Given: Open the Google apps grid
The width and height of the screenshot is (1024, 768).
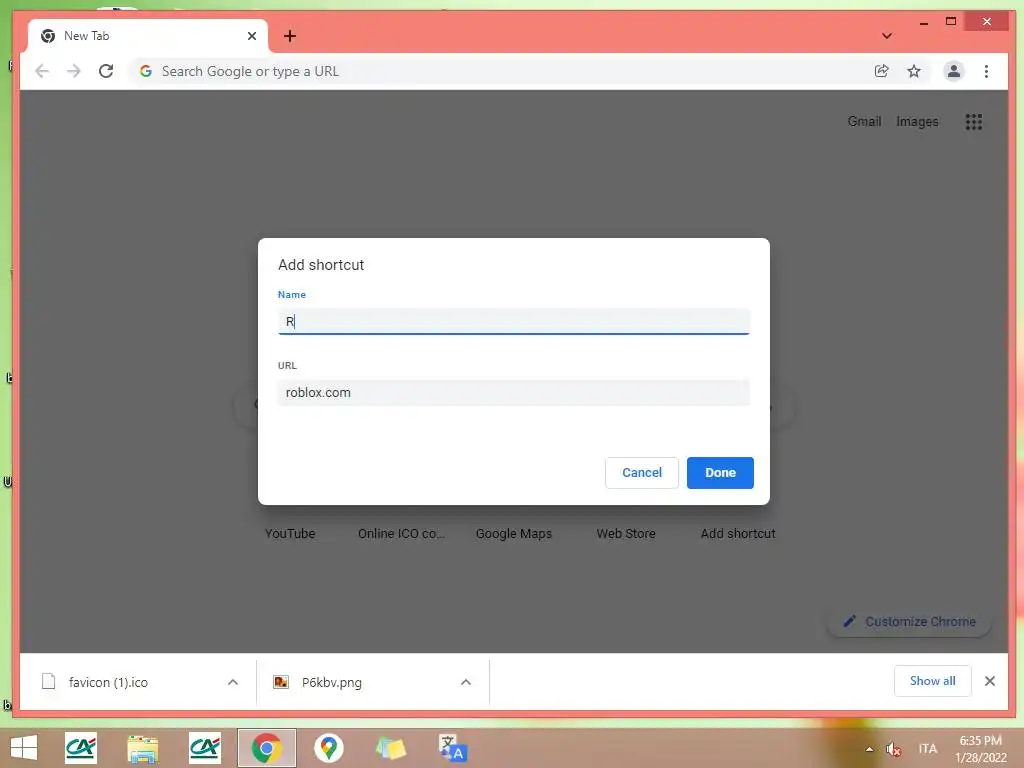Looking at the screenshot, I should (x=974, y=121).
